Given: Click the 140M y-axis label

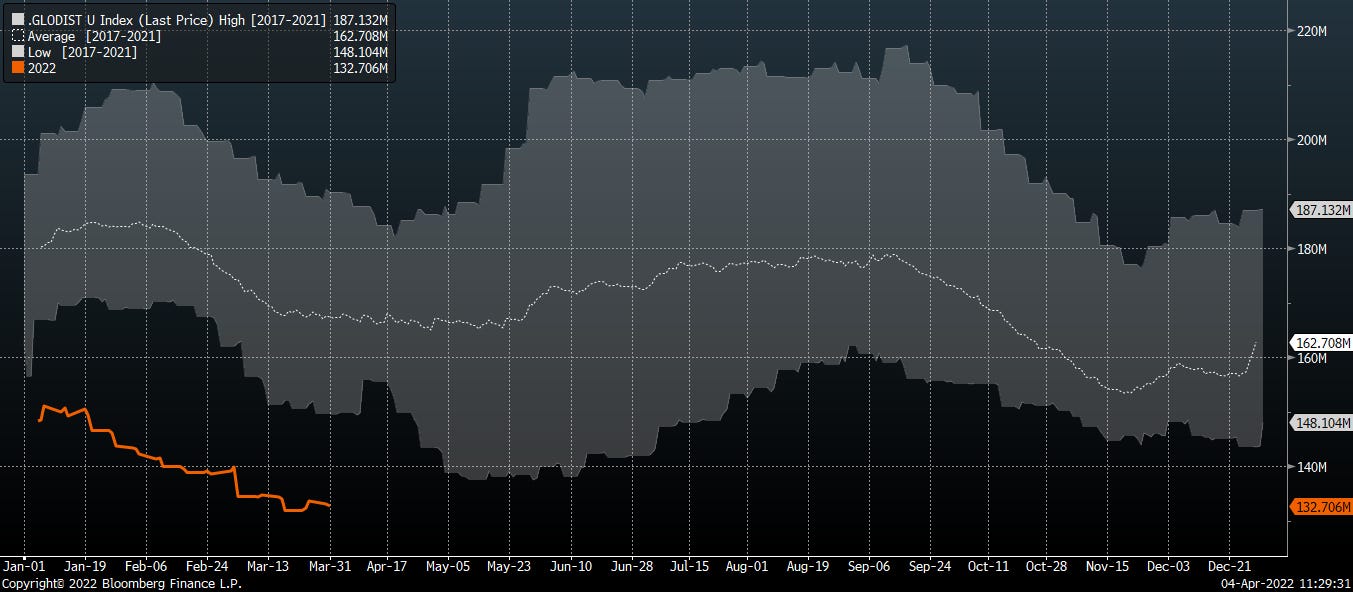Looking at the screenshot, I should click(x=1311, y=467).
